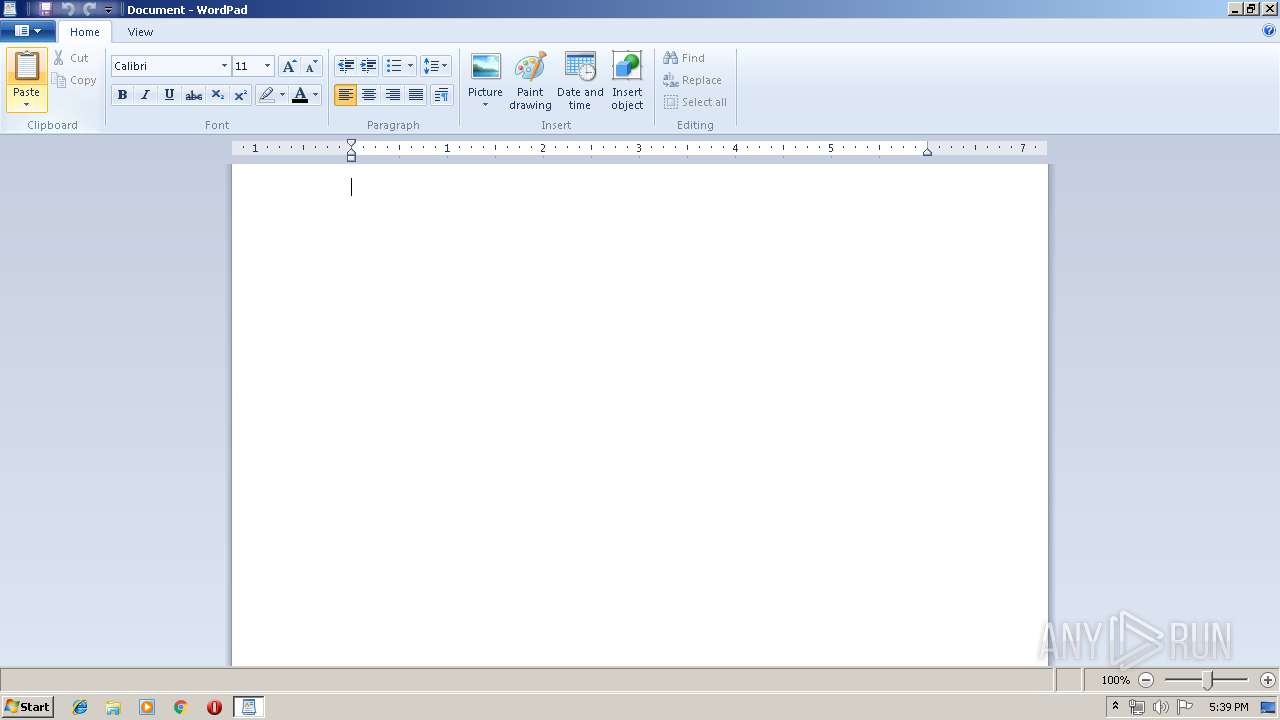Insert Date and time
This screenshot has width=1280, height=720.
pos(580,81)
